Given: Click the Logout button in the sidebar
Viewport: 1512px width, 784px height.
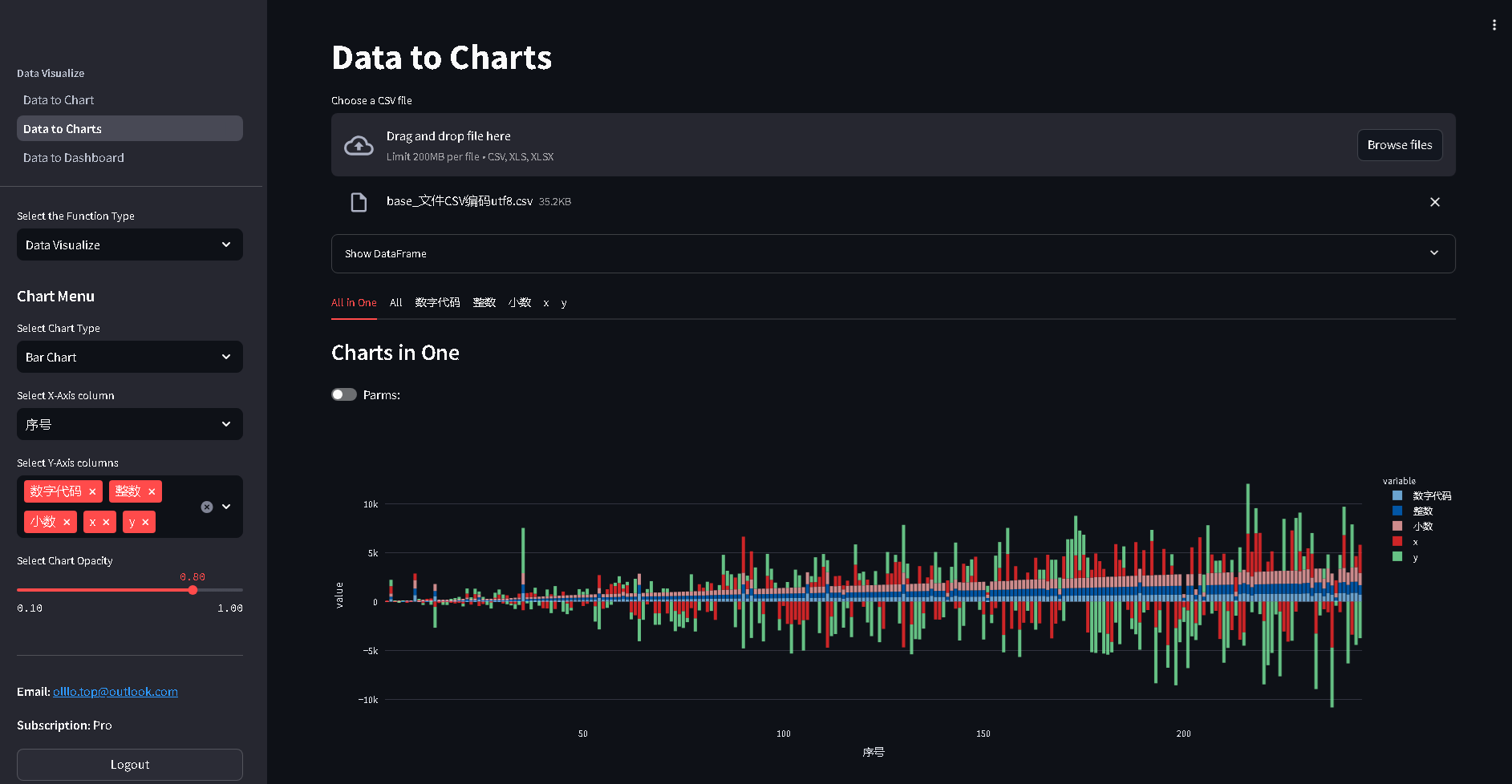Looking at the screenshot, I should point(129,764).
